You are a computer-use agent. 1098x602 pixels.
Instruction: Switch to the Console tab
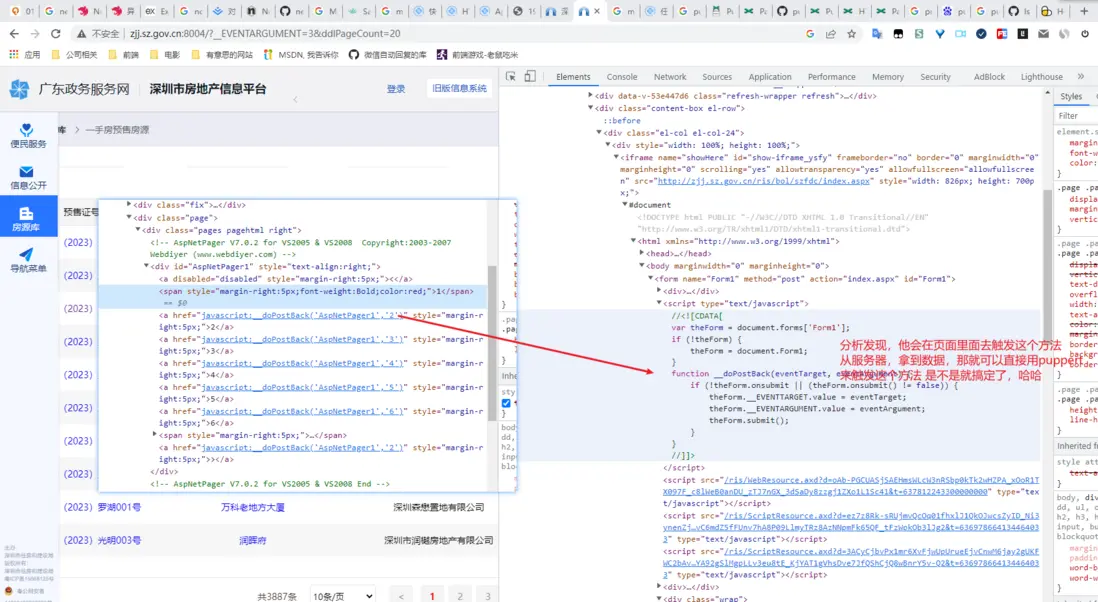[621, 77]
